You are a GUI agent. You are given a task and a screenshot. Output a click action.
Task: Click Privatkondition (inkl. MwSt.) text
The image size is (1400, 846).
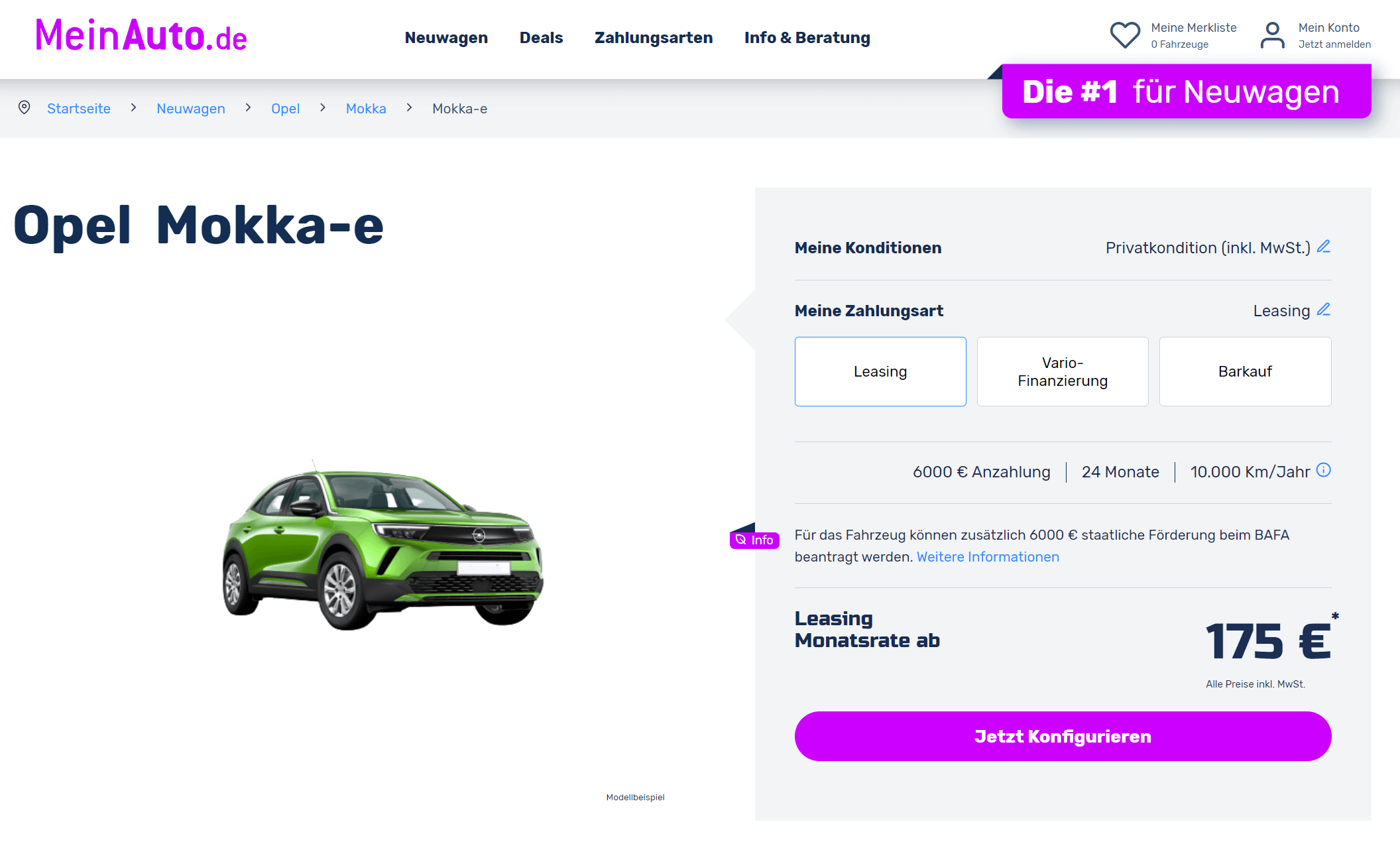[1208, 248]
